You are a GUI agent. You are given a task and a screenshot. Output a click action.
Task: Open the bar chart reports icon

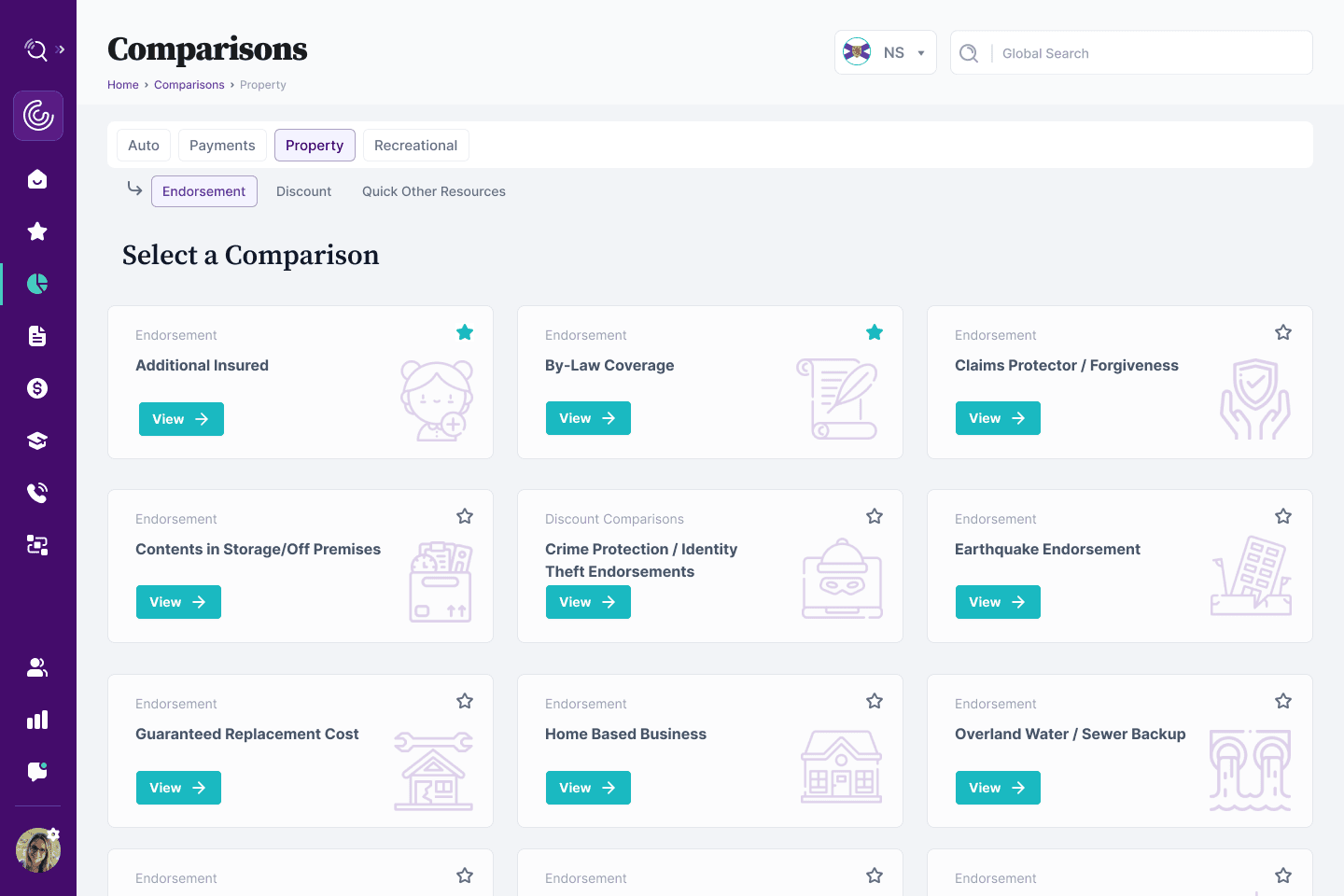[37, 720]
